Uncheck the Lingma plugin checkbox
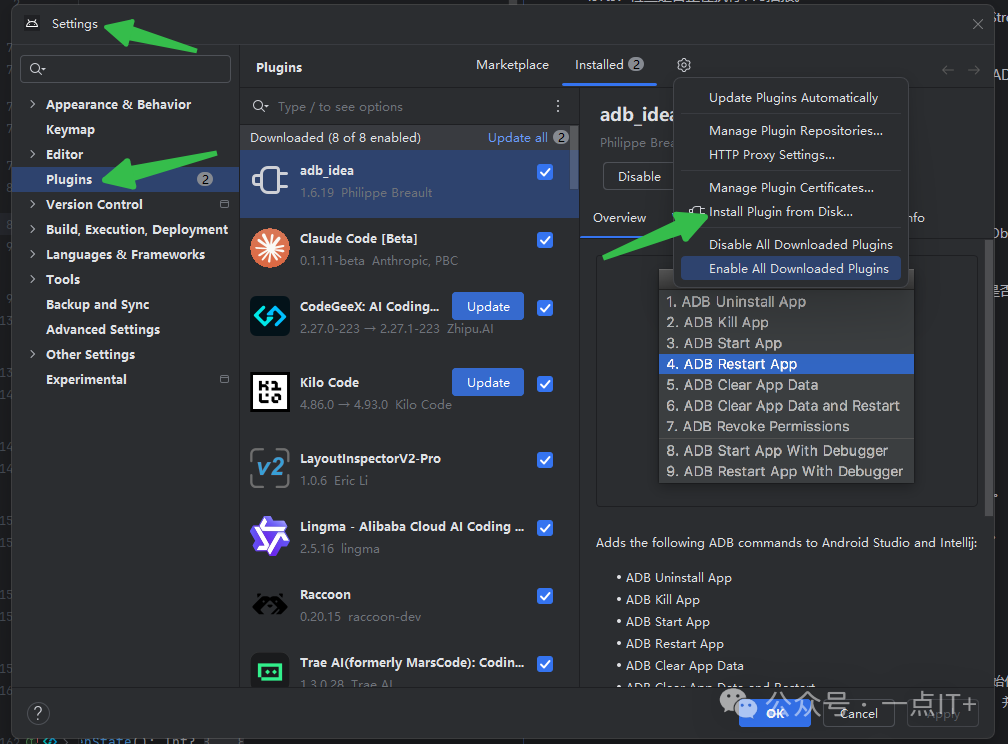1008x744 pixels. coord(544,528)
